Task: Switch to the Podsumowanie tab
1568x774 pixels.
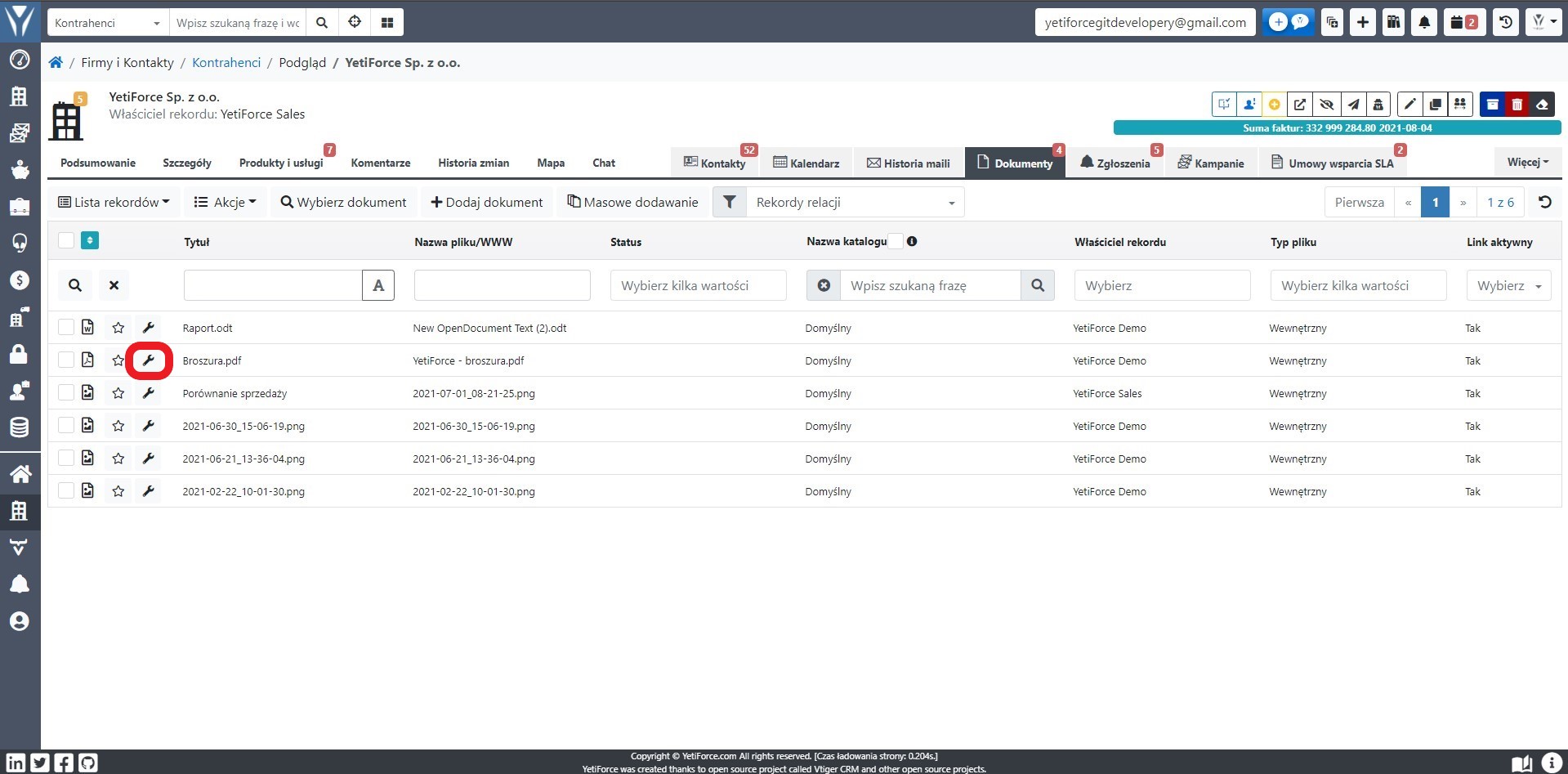Action: (x=98, y=163)
